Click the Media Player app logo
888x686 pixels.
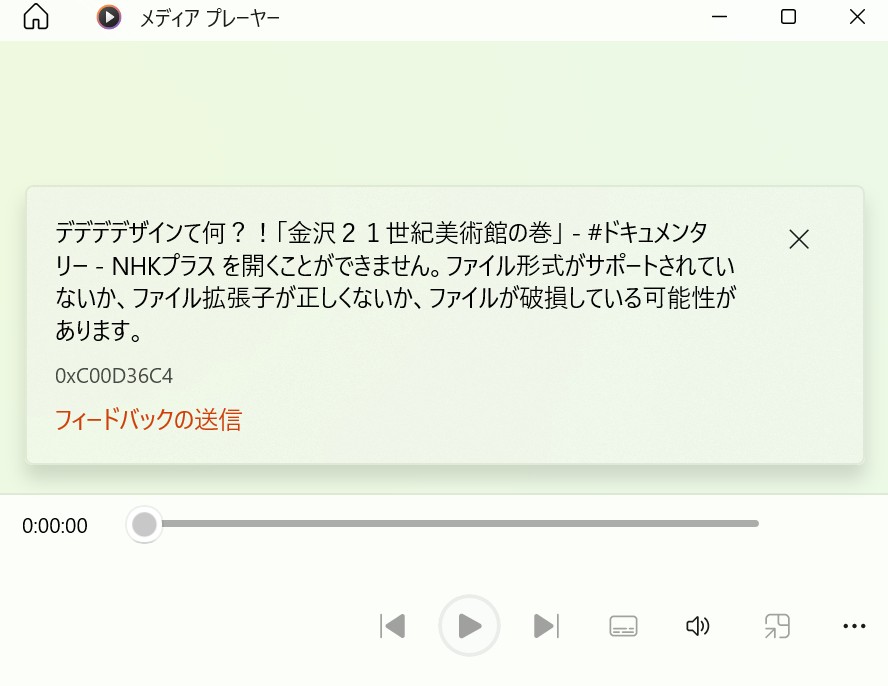[109, 17]
